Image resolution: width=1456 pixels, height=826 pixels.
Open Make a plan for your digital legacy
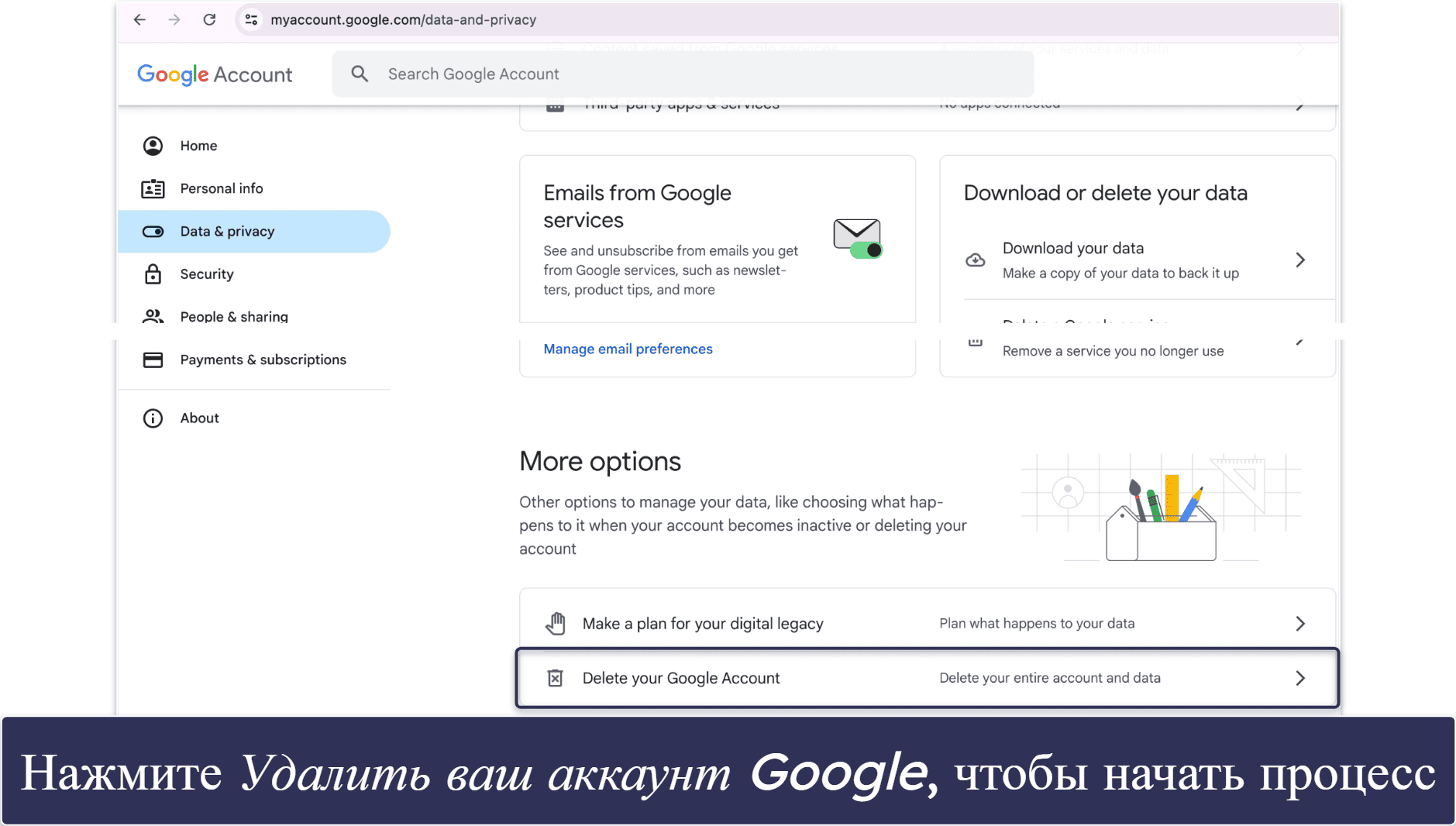[928, 624]
